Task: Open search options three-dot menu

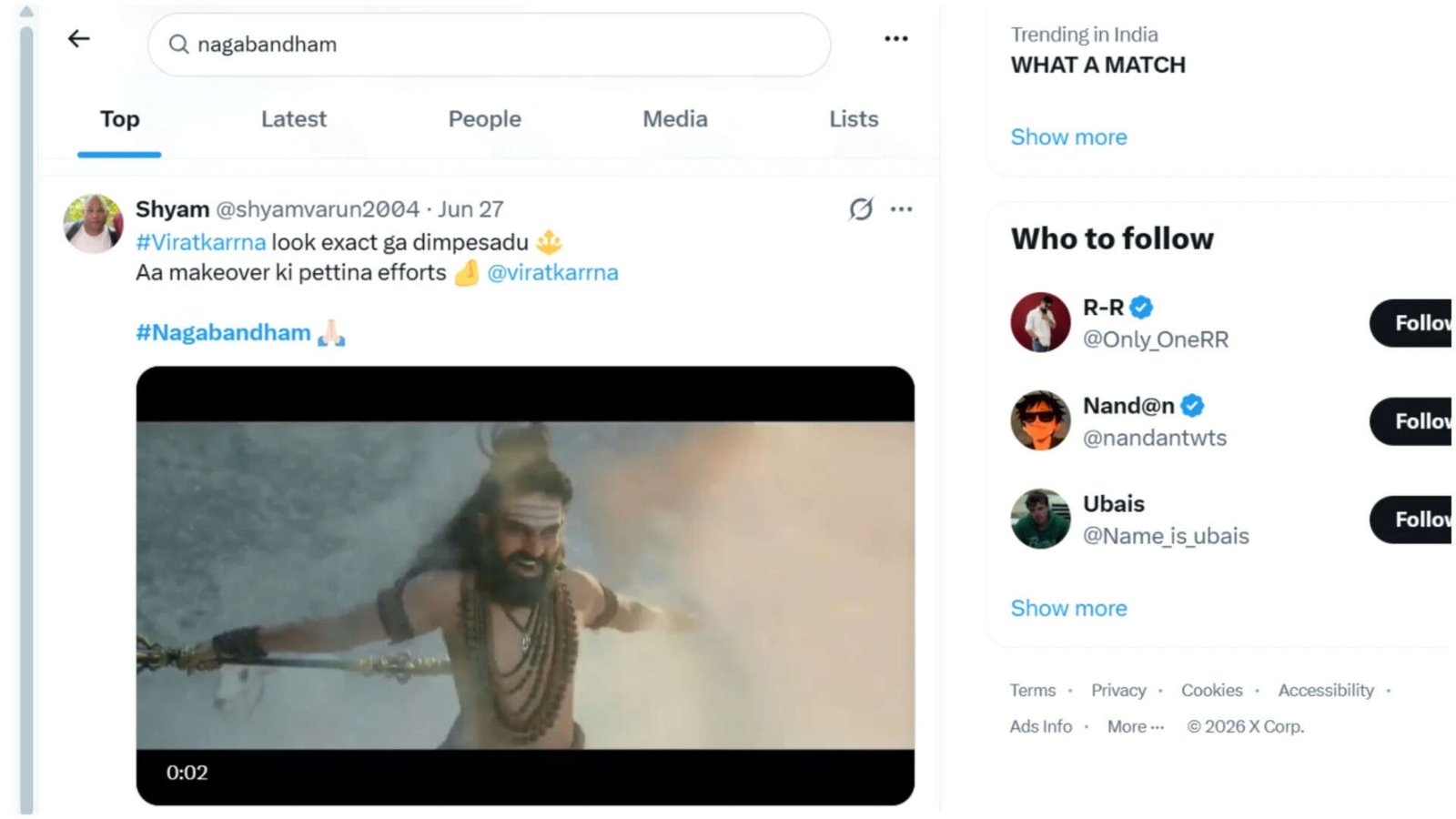Action: [895, 39]
